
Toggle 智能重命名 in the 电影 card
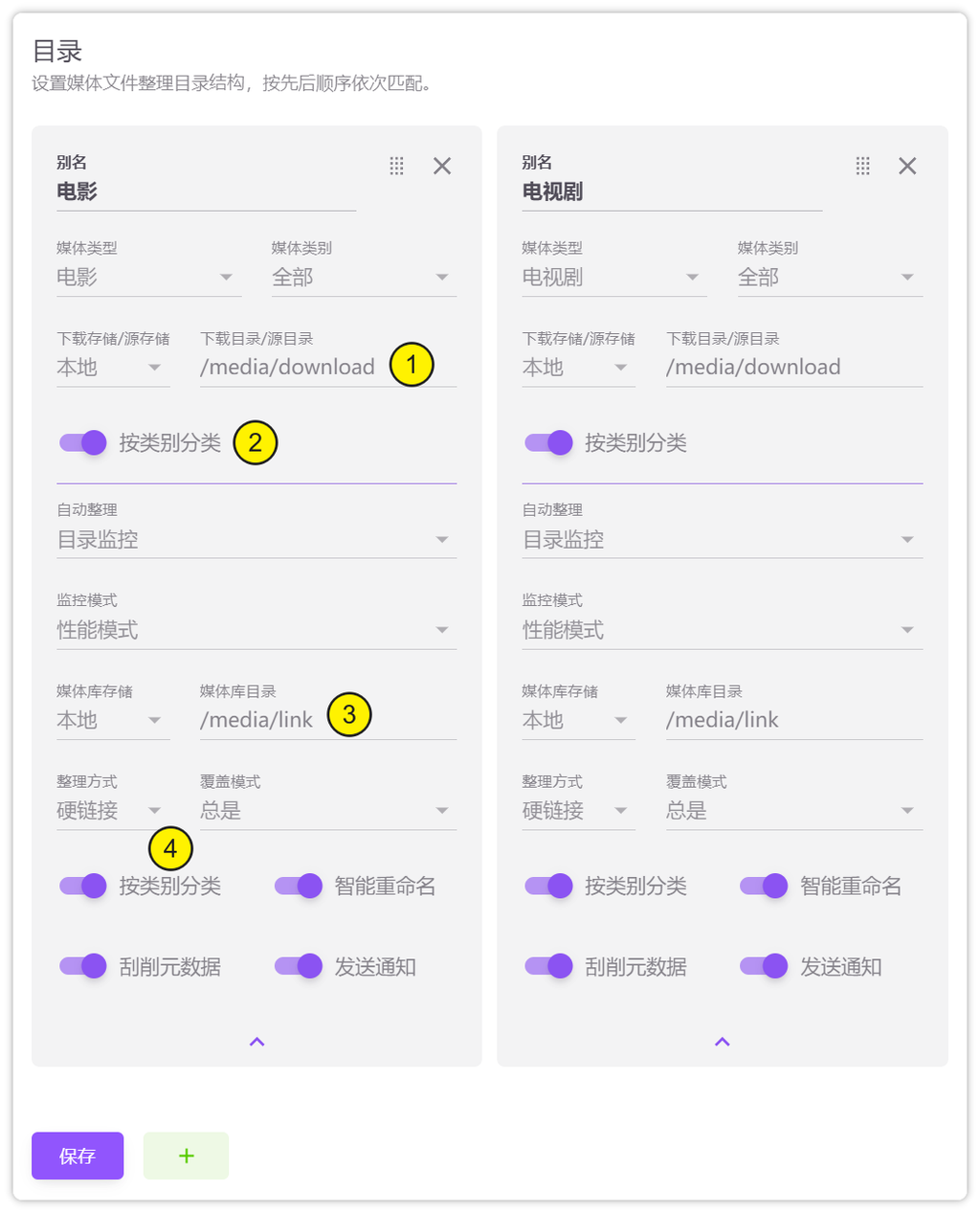point(299,887)
